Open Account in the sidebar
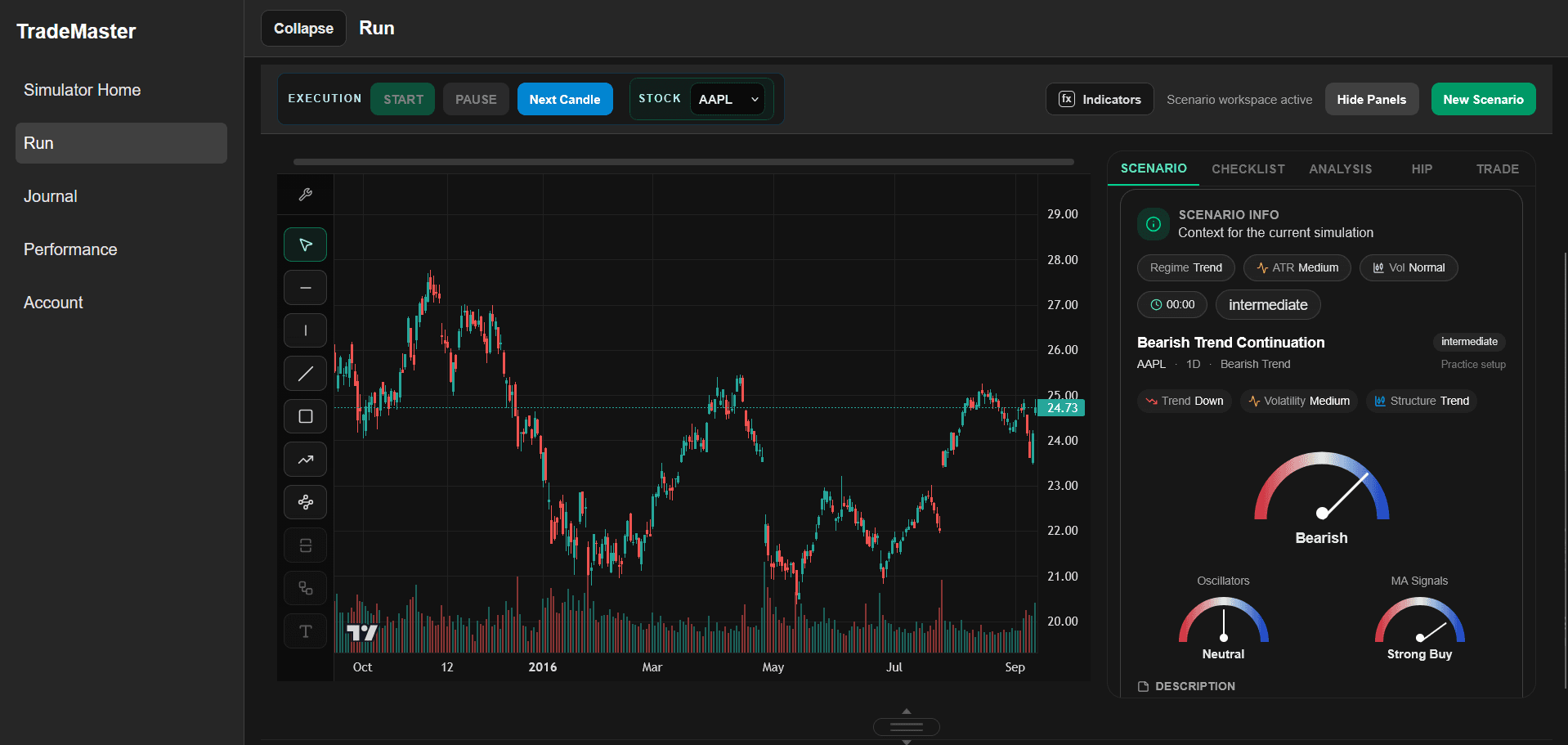1568x745 pixels. tap(121, 303)
